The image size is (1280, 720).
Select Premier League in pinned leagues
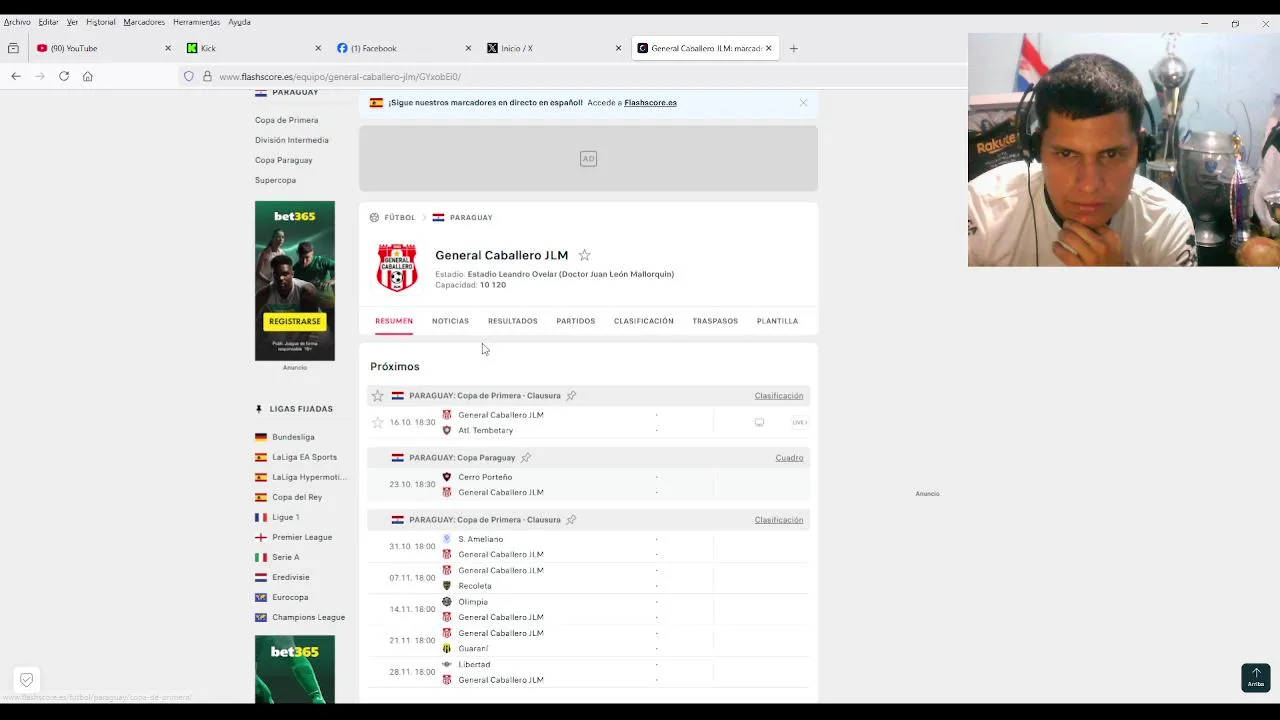click(x=302, y=537)
